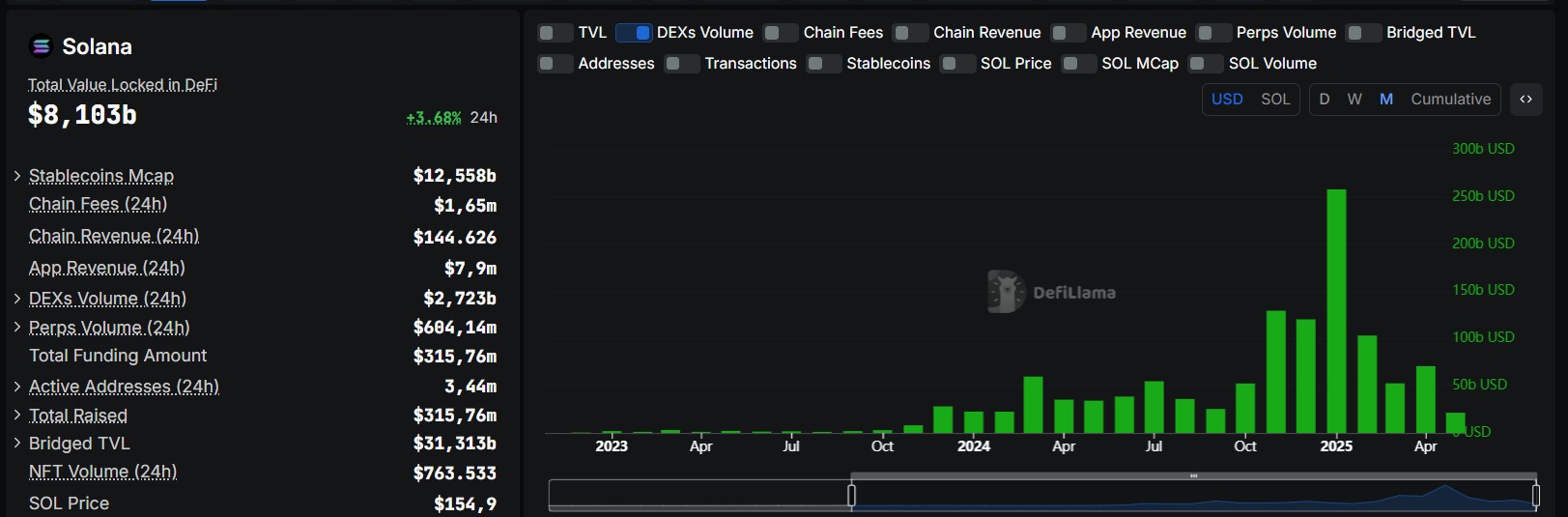The height and width of the screenshot is (517, 1568).
Task: Click the Total Funding Amount label
Action: point(118,356)
